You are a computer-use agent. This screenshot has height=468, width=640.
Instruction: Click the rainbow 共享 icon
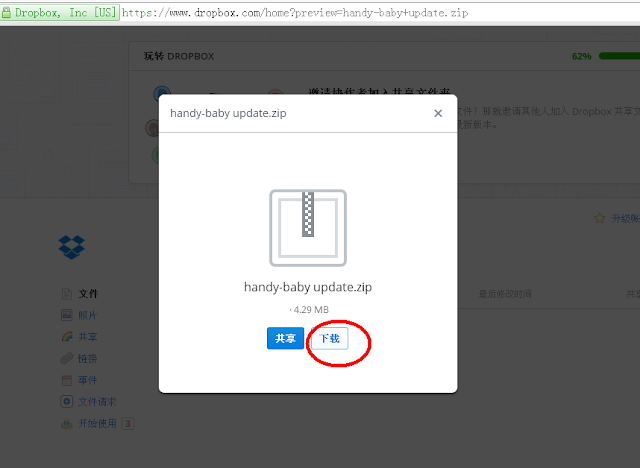coord(67,337)
